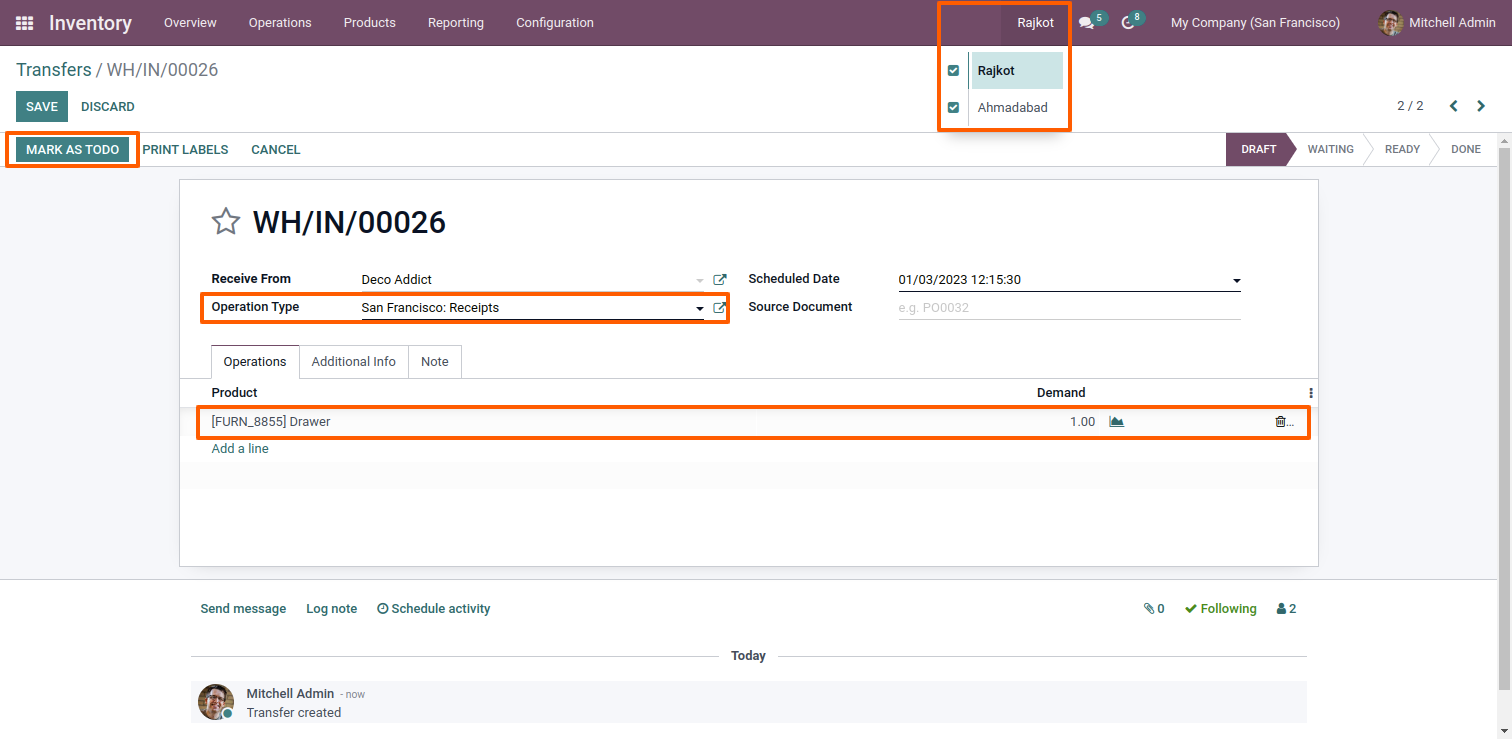1512x739 pixels.
Task: Open the Rajkot warehouse switcher
Action: coord(1035,23)
